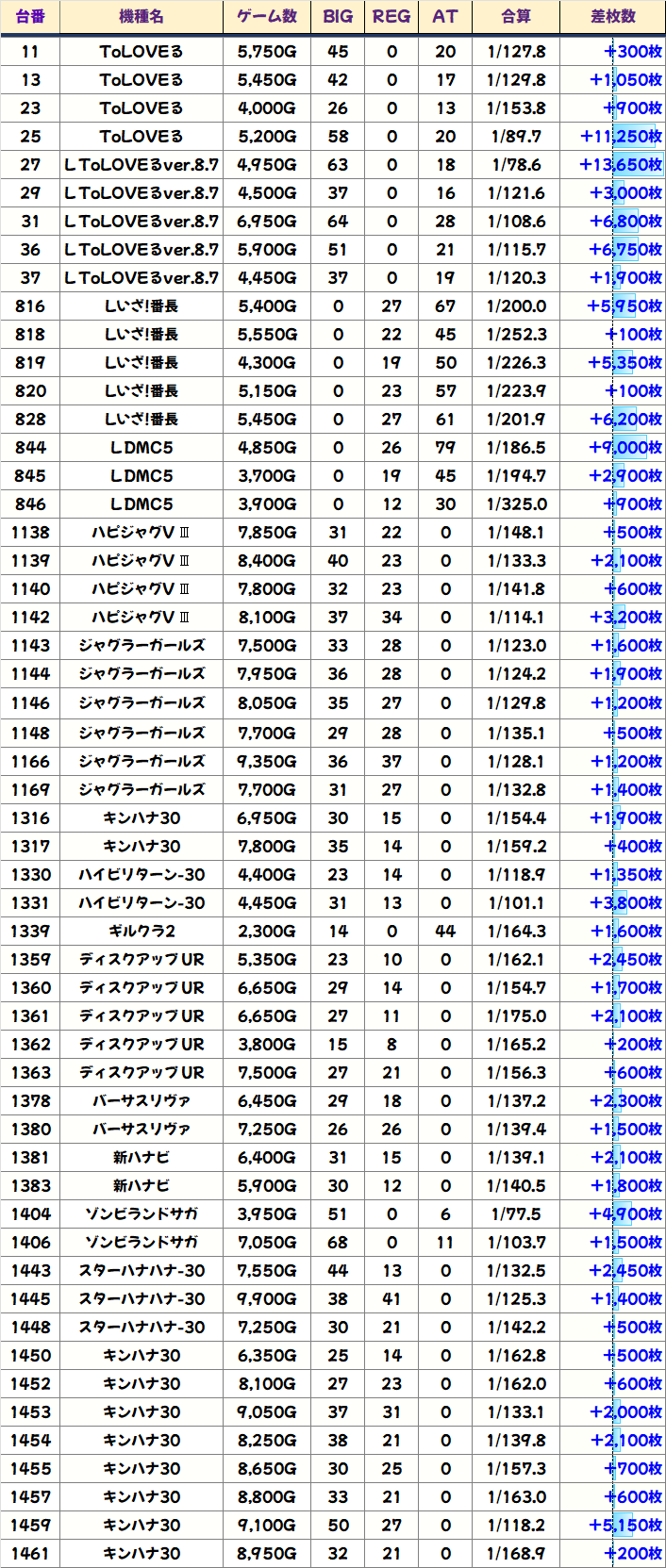Click ギルクラ2 name in row 1339

142,931
